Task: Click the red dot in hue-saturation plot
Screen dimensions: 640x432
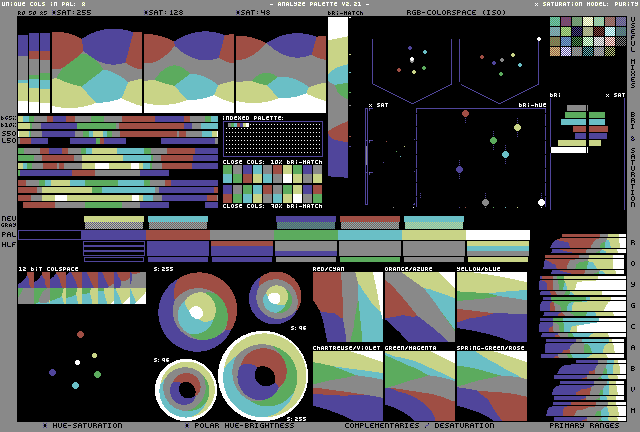Action: [80, 334]
